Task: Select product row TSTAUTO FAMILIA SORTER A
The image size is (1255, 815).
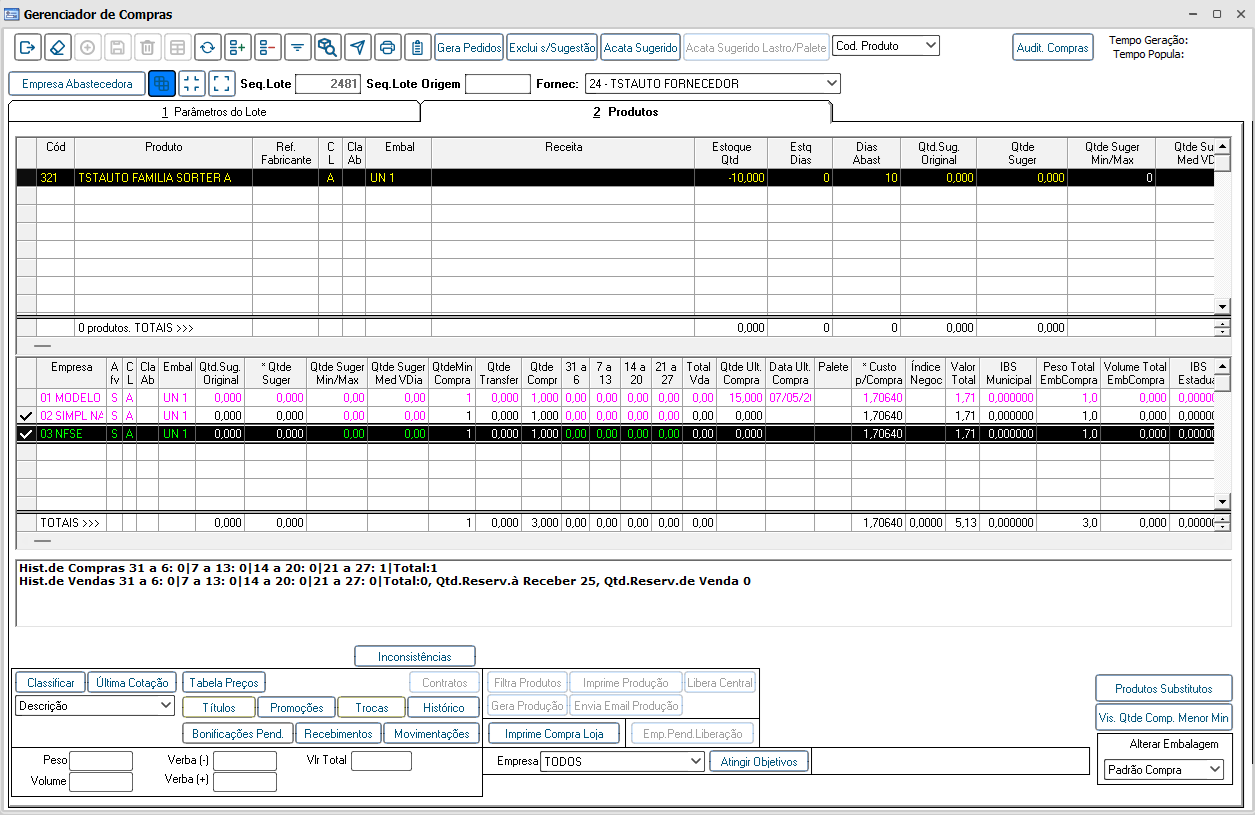Action: [x=615, y=177]
